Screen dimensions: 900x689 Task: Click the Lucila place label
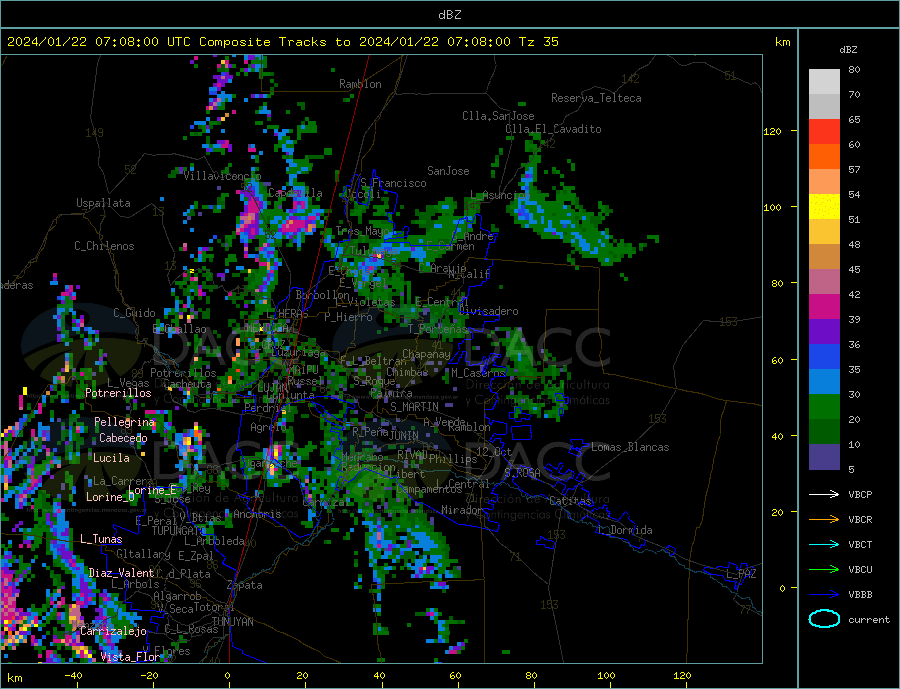click(111, 458)
